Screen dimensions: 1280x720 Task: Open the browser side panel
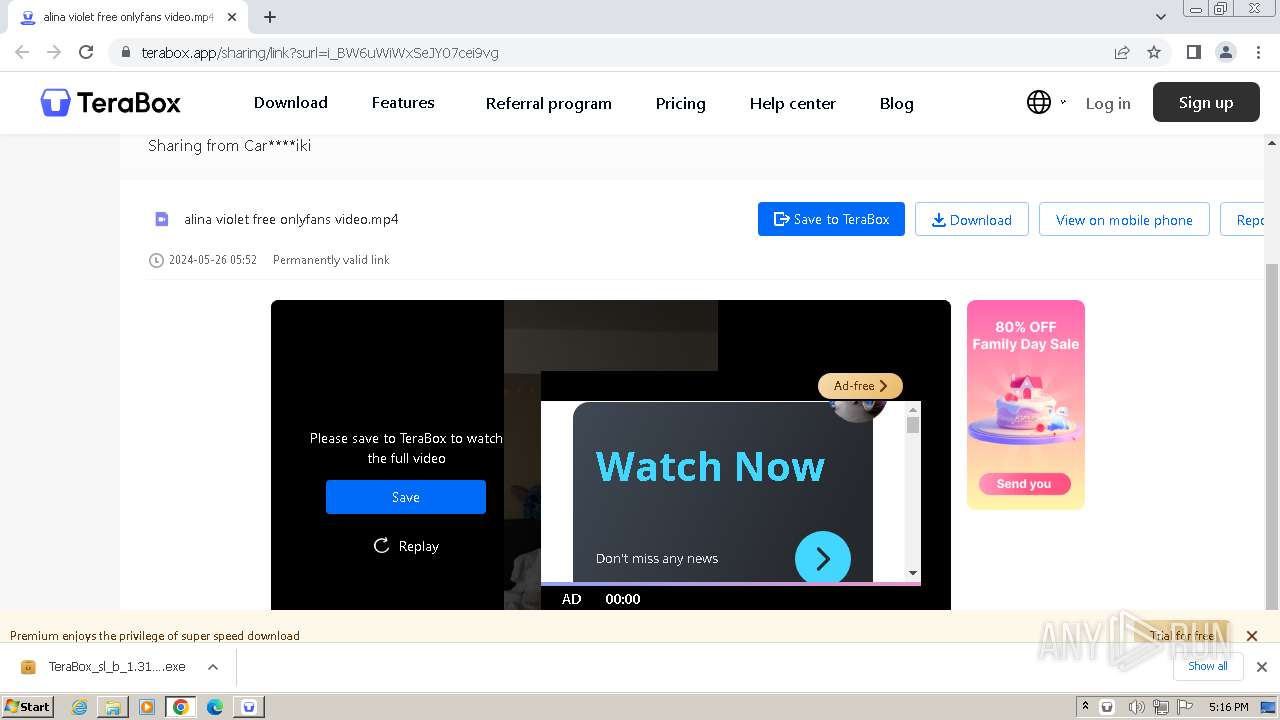(1193, 52)
